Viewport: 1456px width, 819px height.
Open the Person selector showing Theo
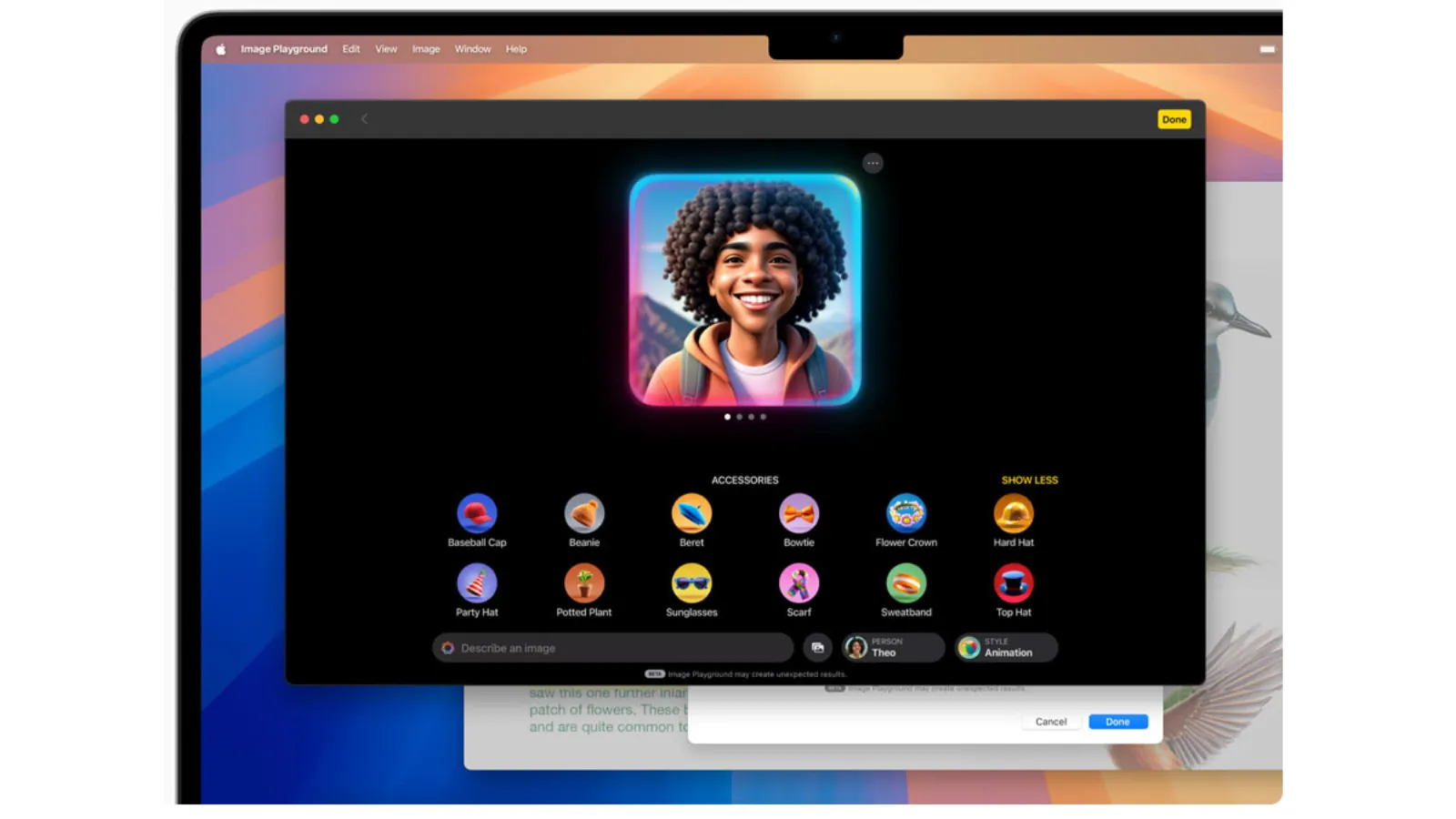coord(892,647)
